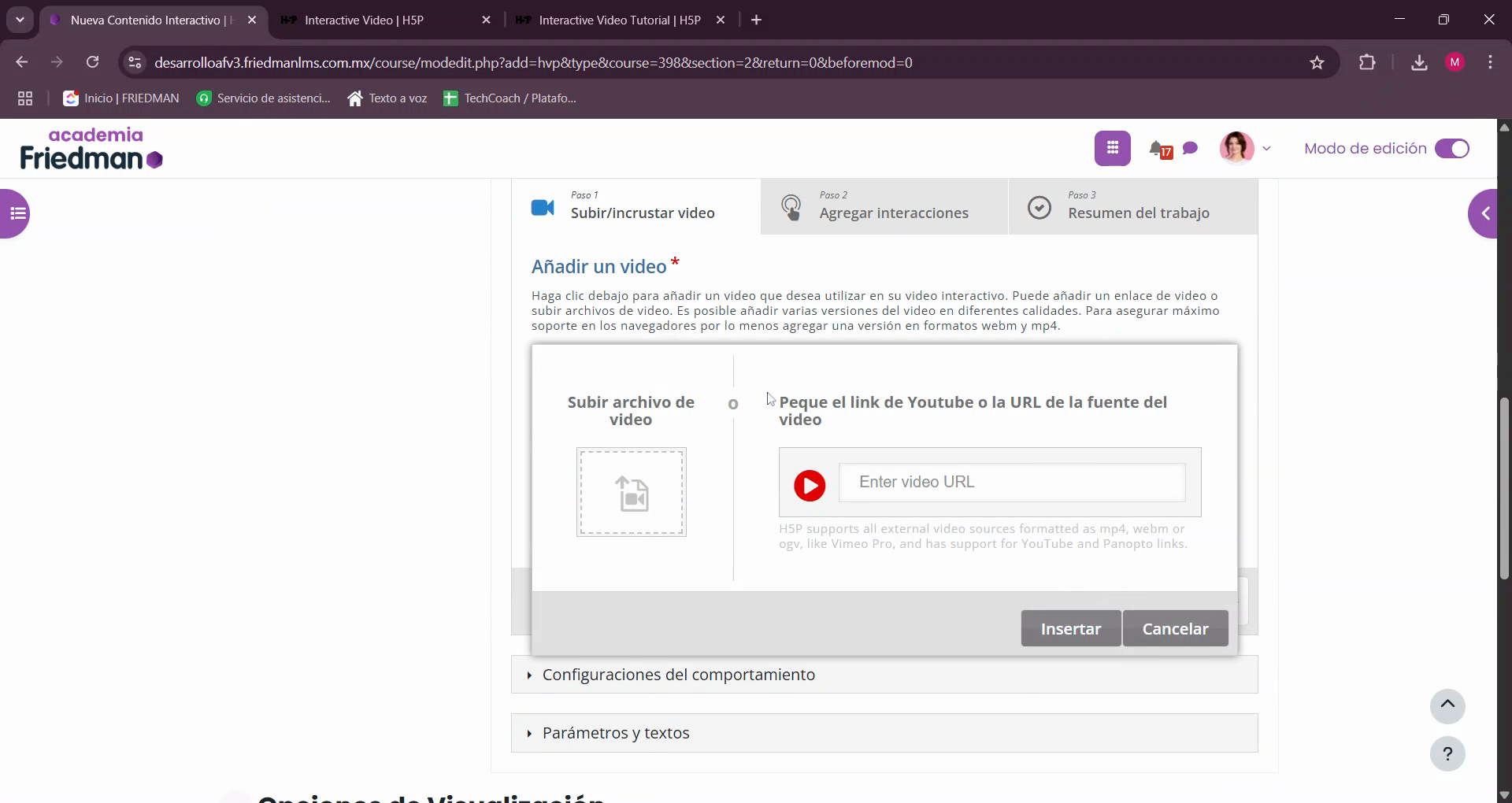Click the Insertar button
The image size is (1512, 803).
point(1071,628)
